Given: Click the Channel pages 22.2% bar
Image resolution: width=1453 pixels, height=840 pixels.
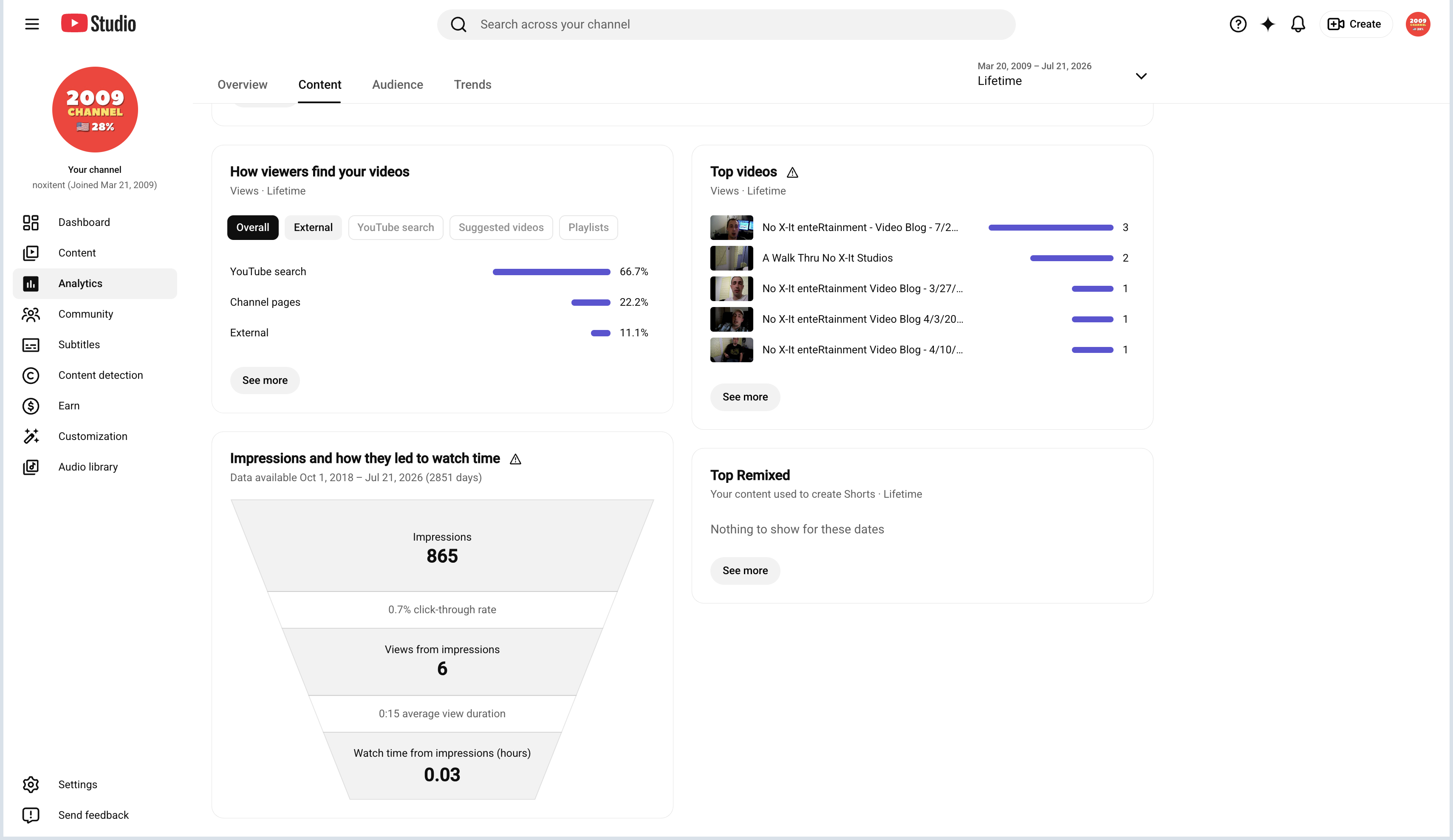Looking at the screenshot, I should pyautogui.click(x=591, y=303).
